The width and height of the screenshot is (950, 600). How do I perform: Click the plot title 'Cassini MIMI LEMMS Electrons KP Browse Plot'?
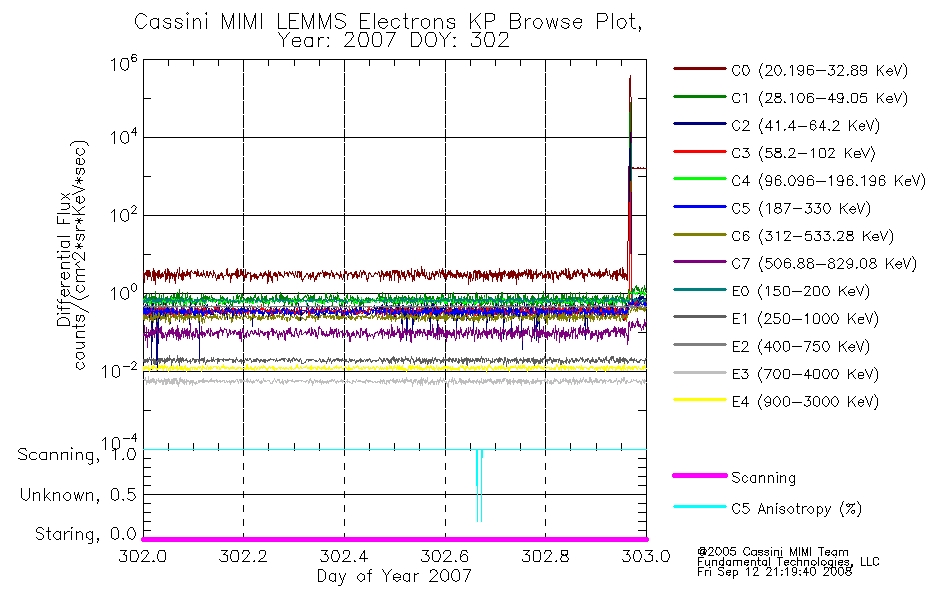[x=388, y=21]
